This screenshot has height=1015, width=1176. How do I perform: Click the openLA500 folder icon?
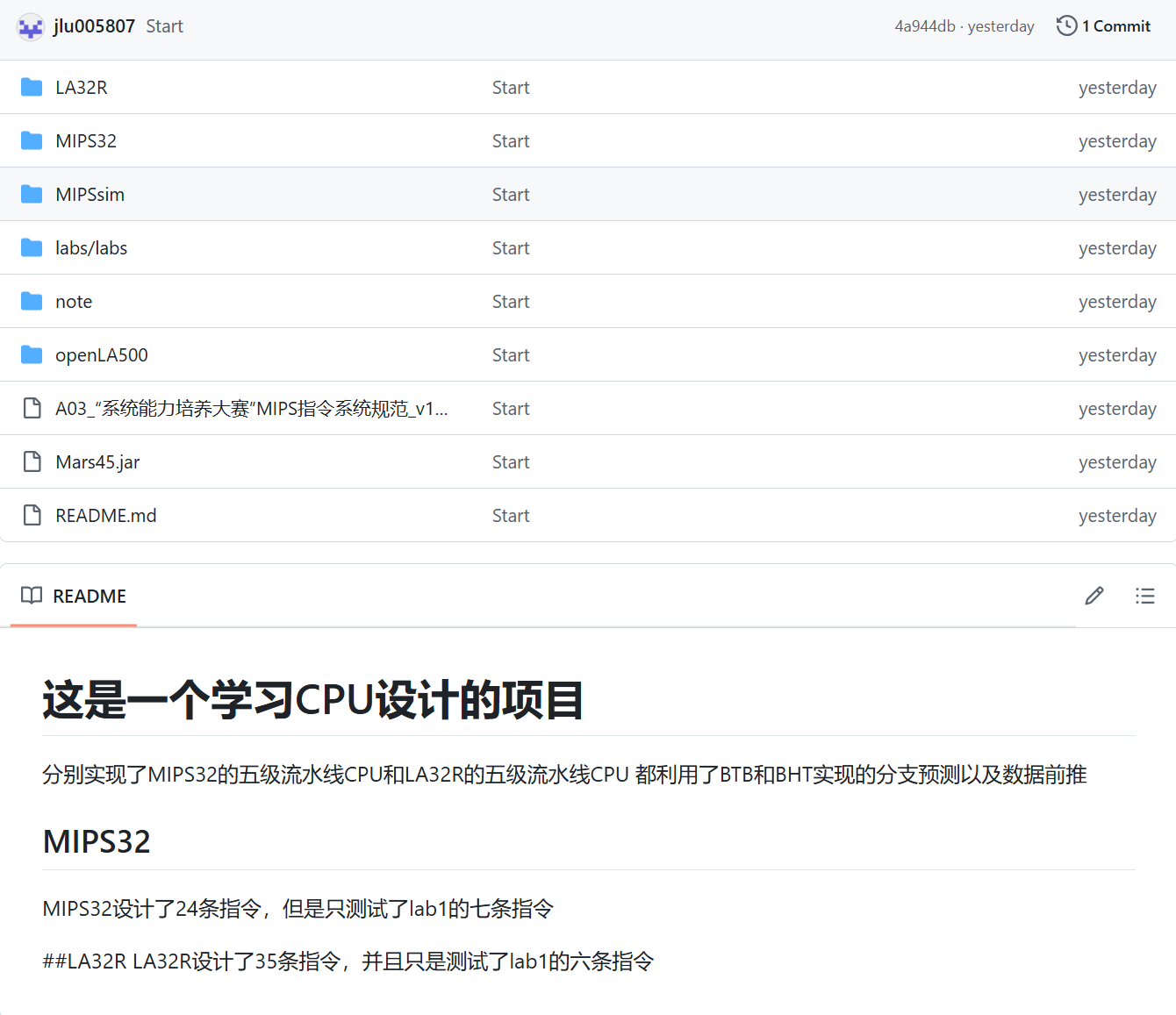click(x=32, y=354)
